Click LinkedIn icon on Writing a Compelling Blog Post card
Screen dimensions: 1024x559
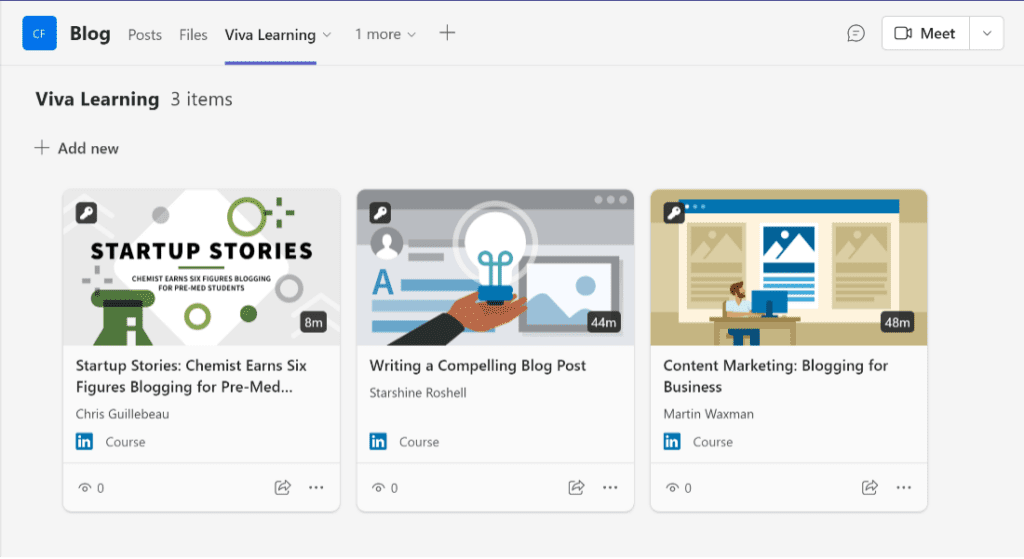[x=378, y=441]
